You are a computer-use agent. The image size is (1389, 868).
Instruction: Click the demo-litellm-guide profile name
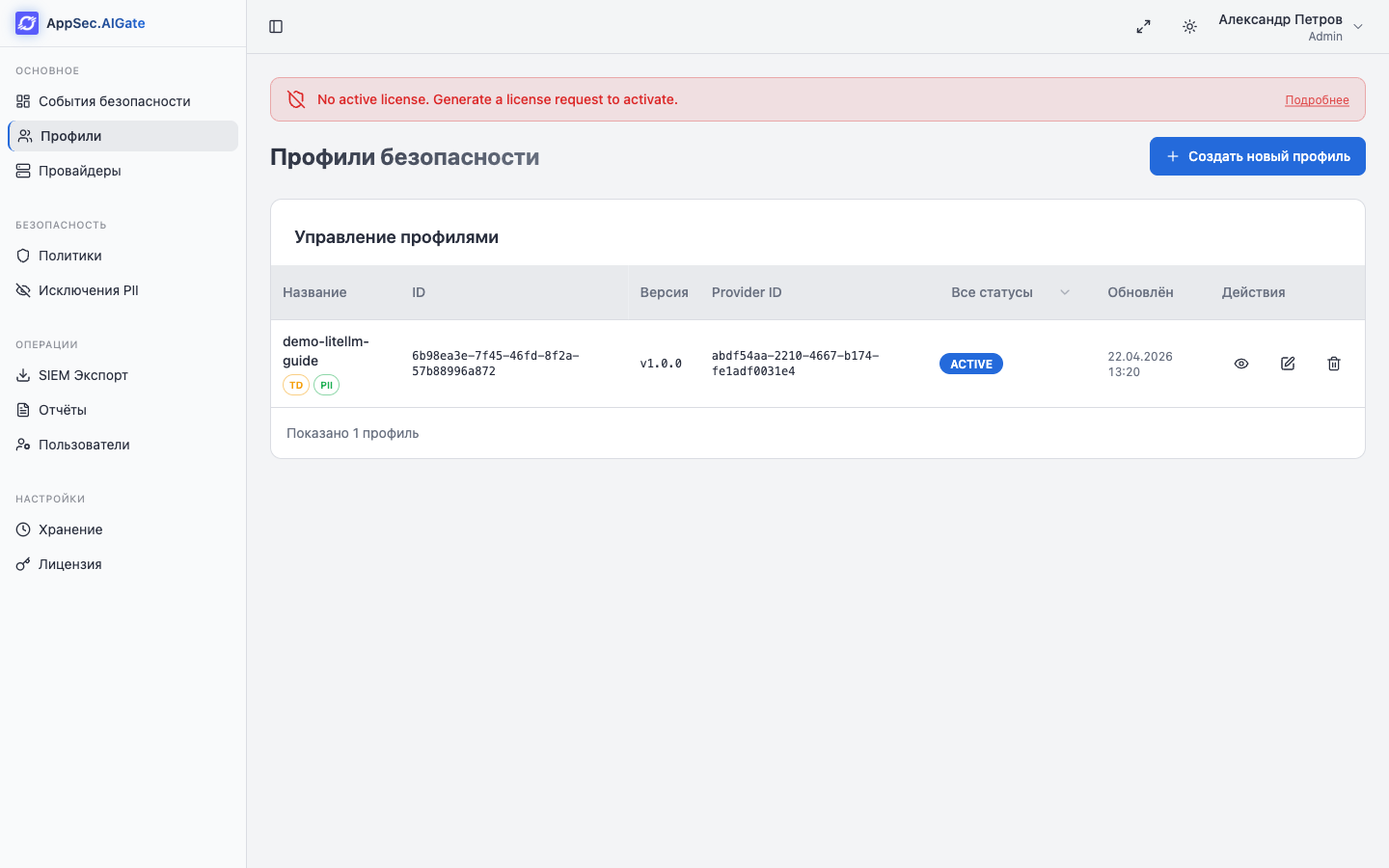click(326, 351)
